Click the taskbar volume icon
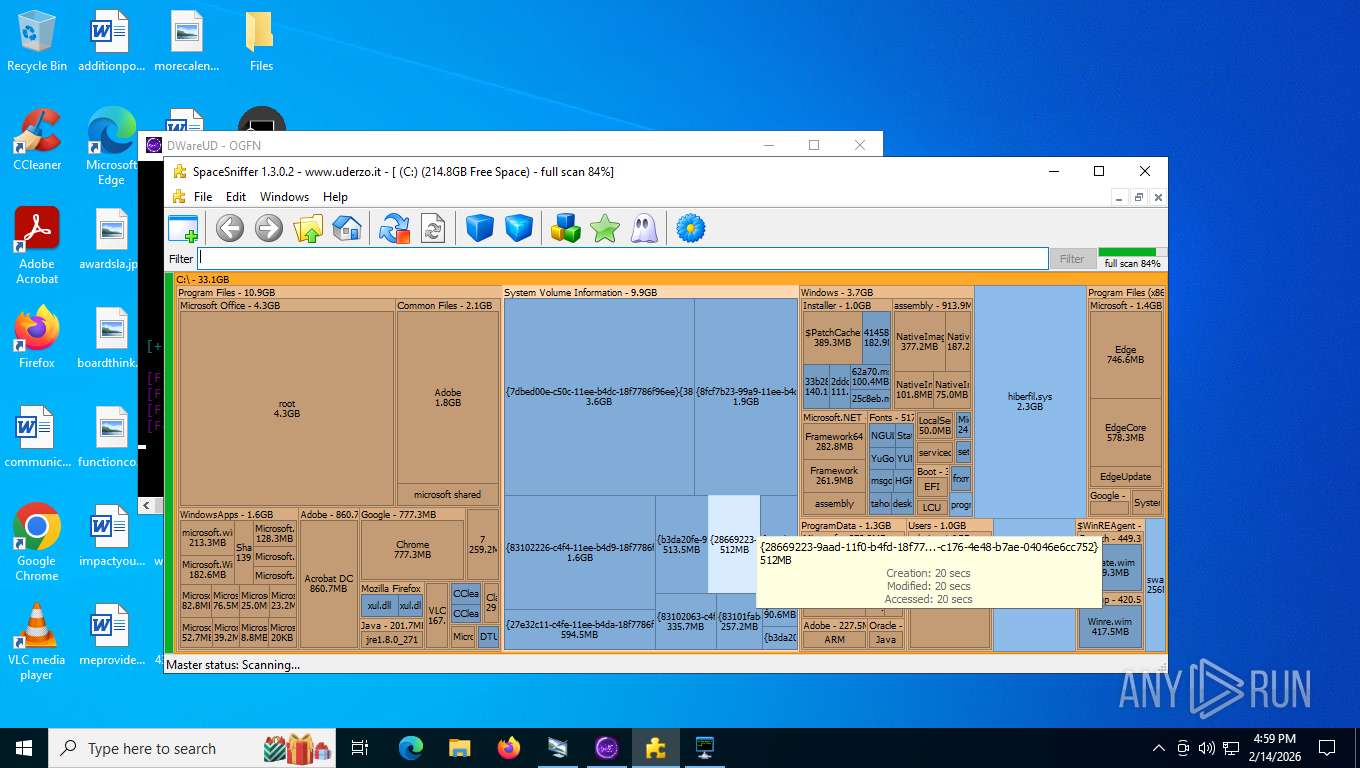The height and width of the screenshot is (768, 1360). coord(1206,748)
